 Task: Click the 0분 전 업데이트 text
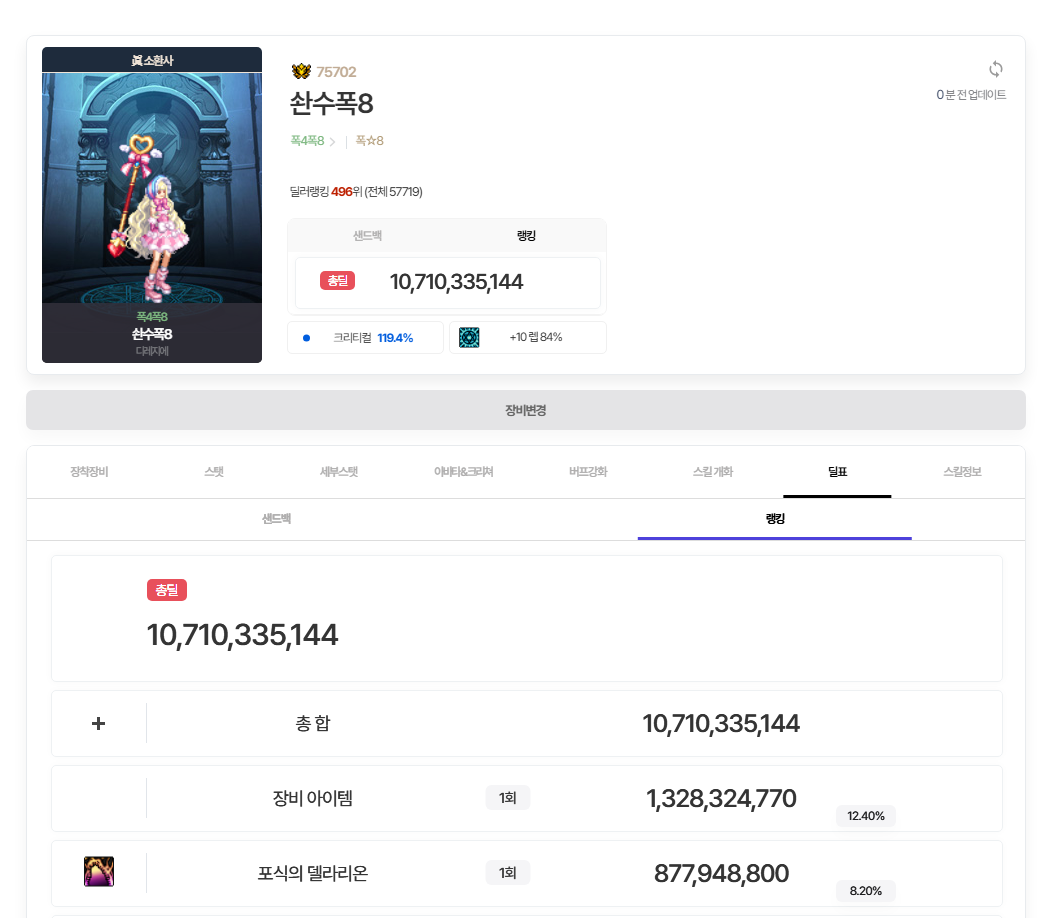(x=971, y=95)
